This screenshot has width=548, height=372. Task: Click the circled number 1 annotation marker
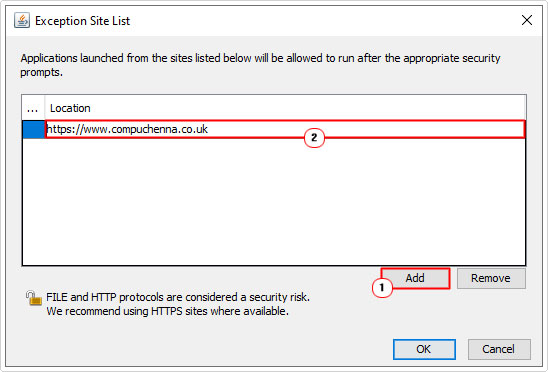[x=382, y=288]
